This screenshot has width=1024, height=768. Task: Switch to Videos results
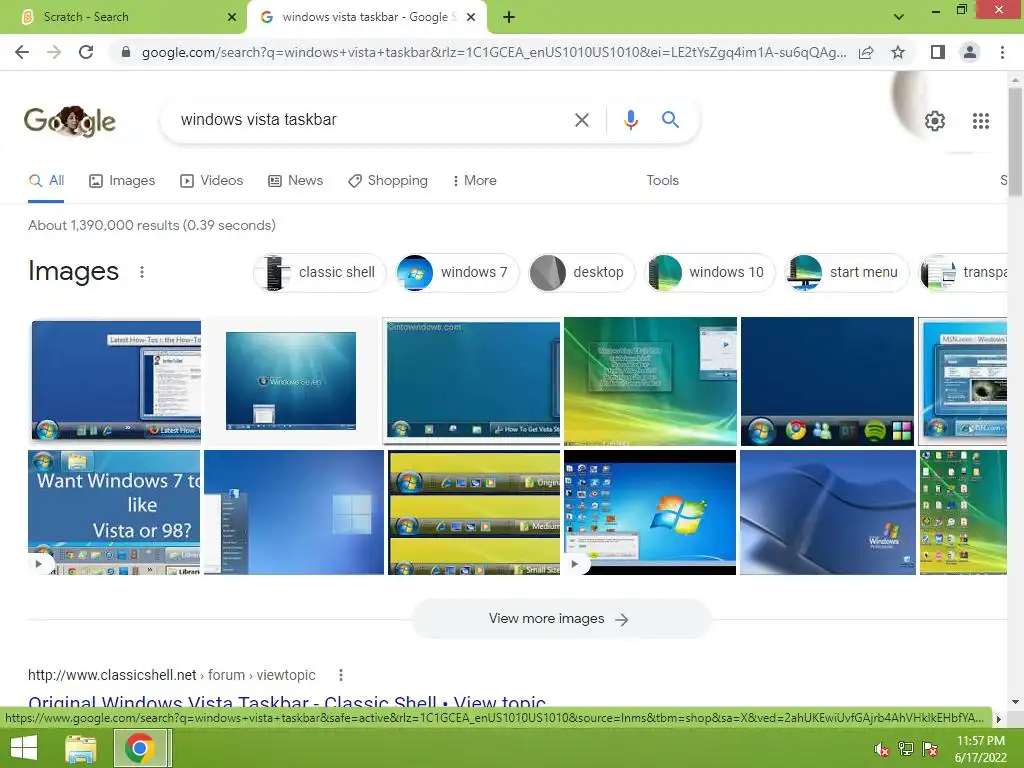click(212, 181)
